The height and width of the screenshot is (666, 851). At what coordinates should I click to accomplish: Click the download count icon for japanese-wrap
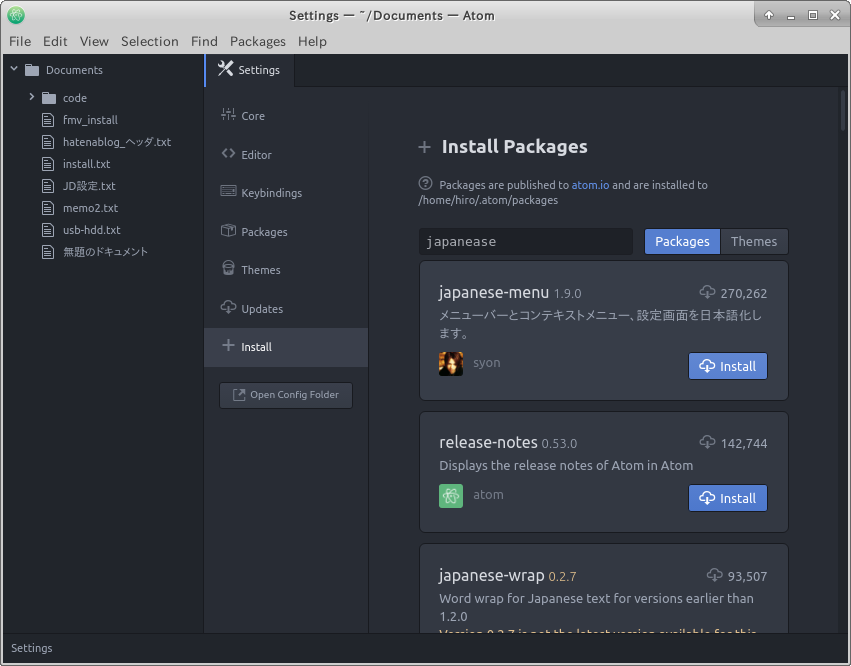714,575
